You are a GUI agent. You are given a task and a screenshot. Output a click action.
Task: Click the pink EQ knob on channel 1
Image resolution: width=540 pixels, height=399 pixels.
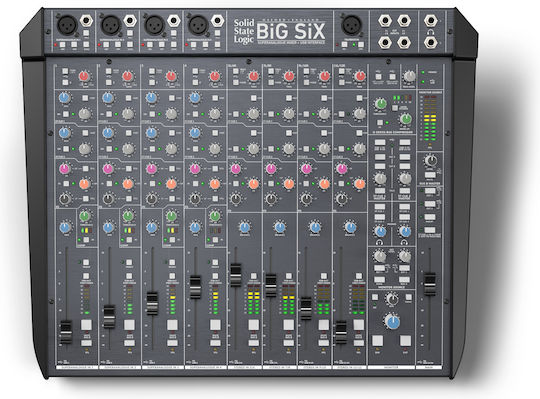[x=65, y=169]
